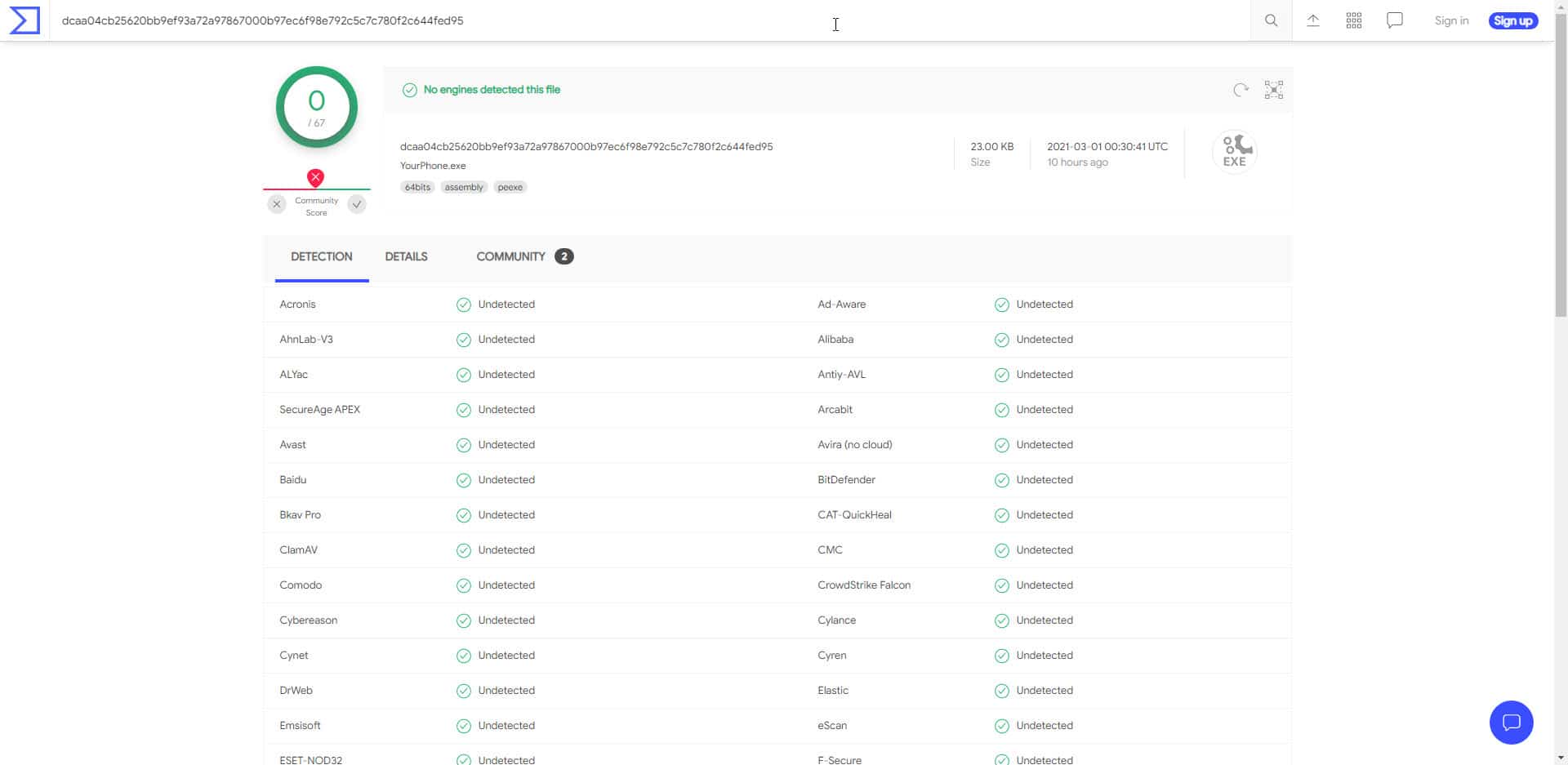Image resolution: width=1568 pixels, height=765 pixels.
Task: Click Undetected result for Elastic
Action: click(x=1045, y=691)
